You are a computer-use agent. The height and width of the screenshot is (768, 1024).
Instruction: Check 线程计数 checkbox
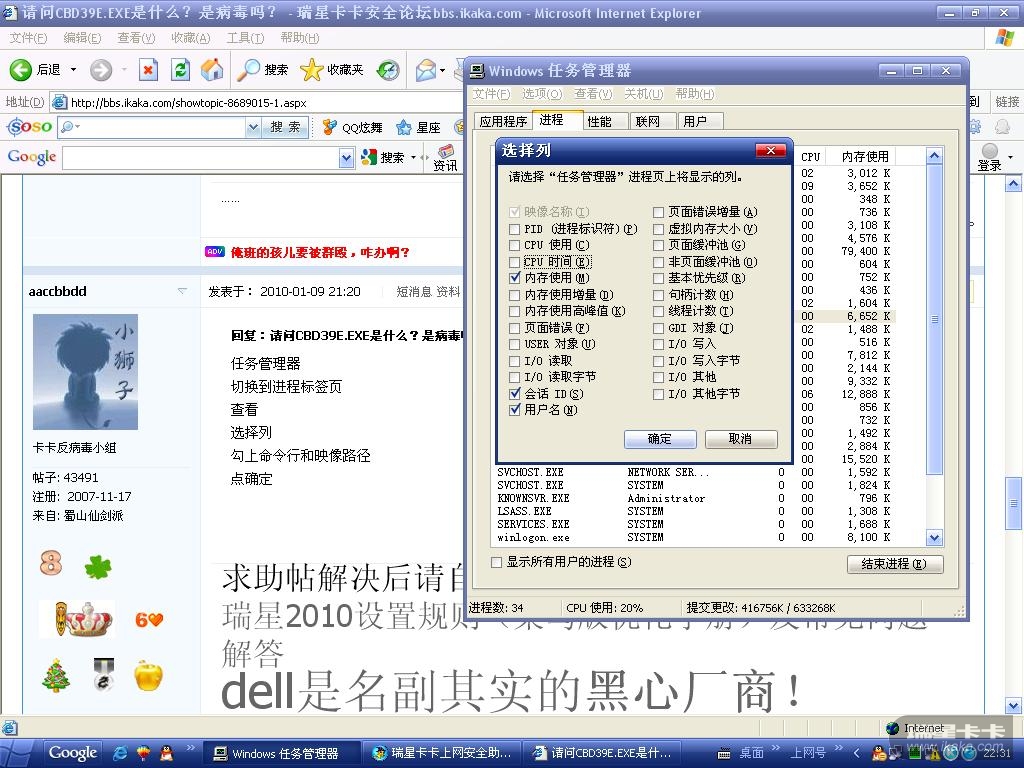pyautogui.click(x=658, y=312)
